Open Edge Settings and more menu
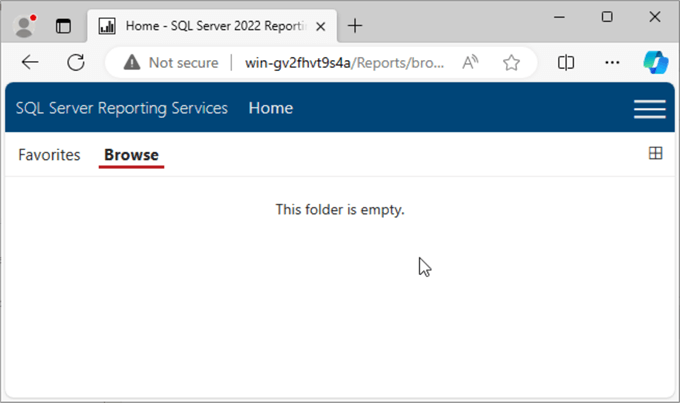Screen dimensions: 680x403 [x=612, y=62]
